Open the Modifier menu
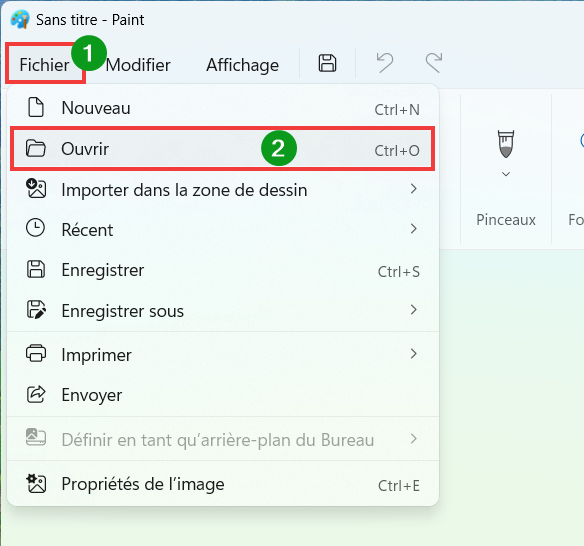584x546 pixels. point(138,65)
